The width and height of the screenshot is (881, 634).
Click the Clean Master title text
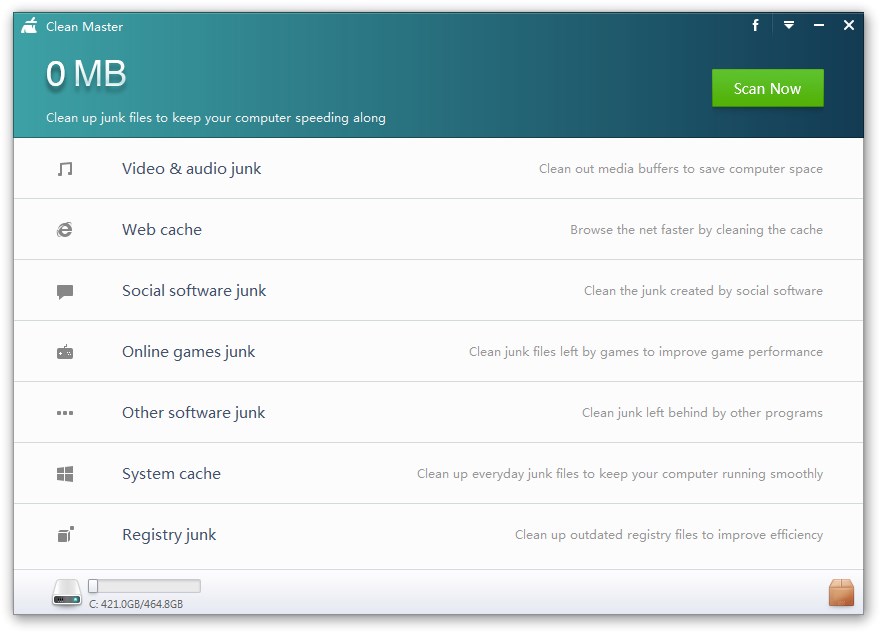point(84,26)
